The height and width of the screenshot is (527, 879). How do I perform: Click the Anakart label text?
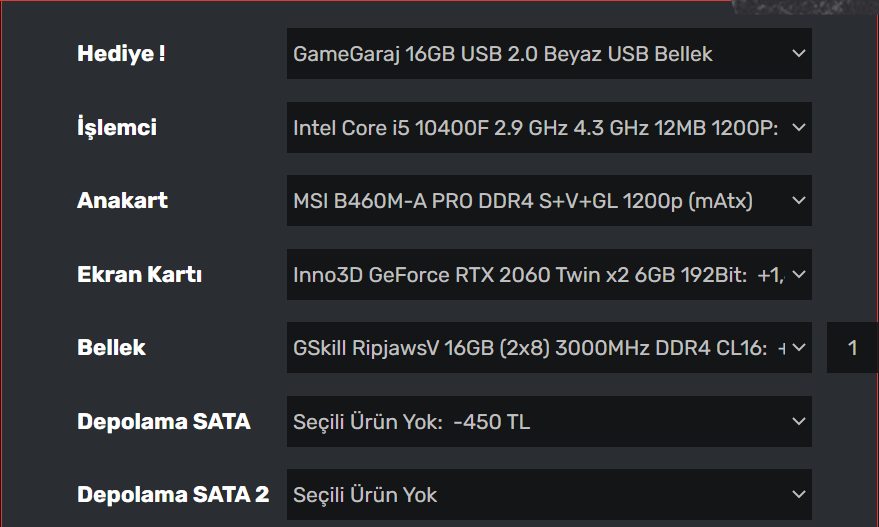click(122, 201)
